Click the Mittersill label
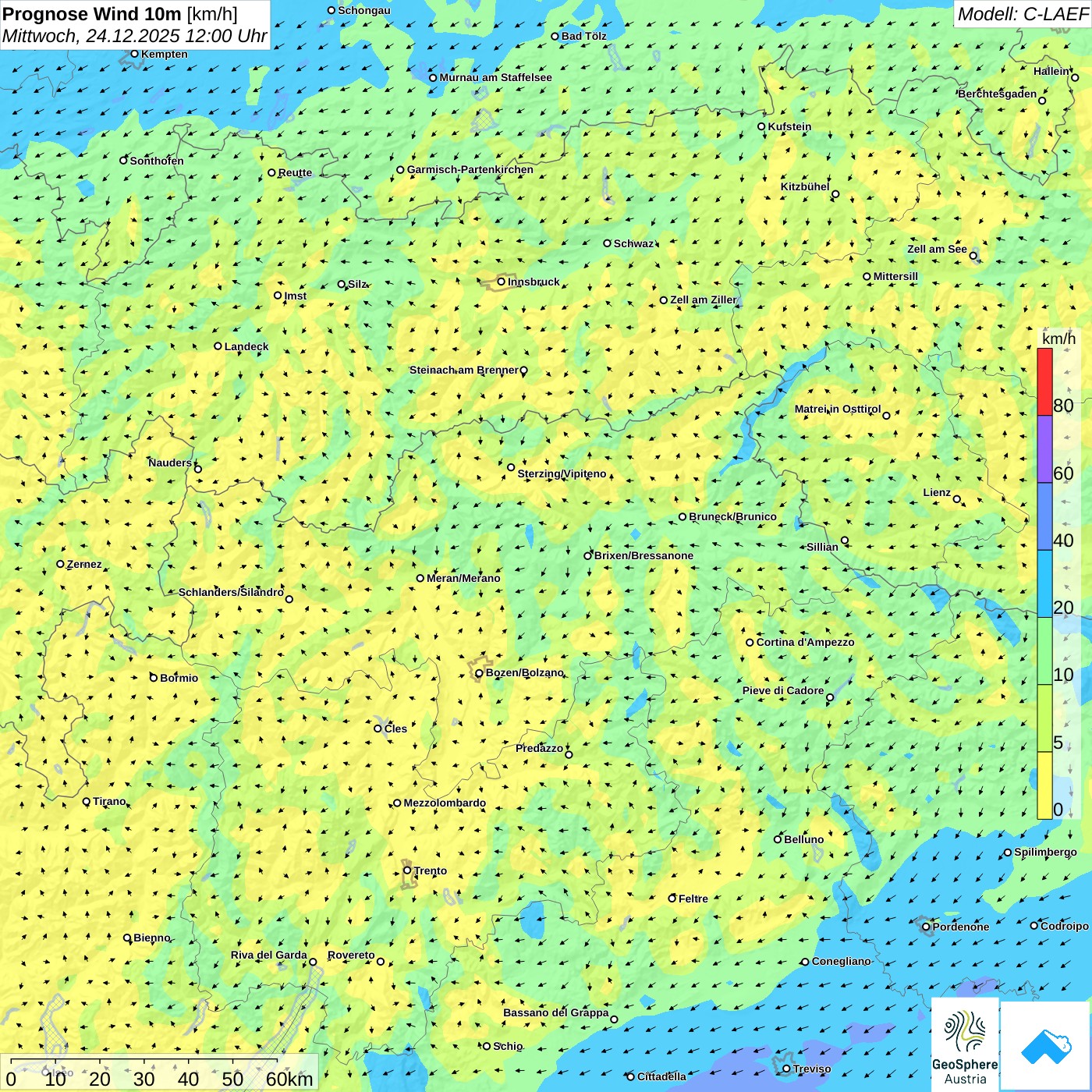Viewport: 1092px width, 1092px height. point(895,276)
